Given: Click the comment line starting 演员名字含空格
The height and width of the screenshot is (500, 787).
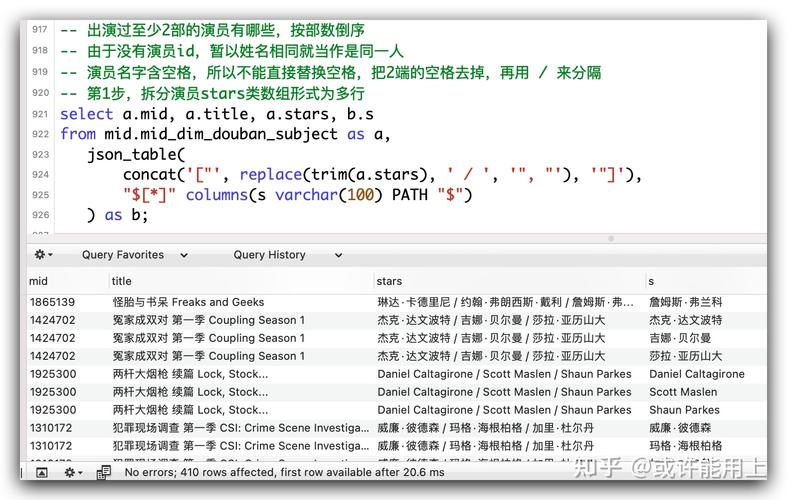Looking at the screenshot, I should [331, 72].
